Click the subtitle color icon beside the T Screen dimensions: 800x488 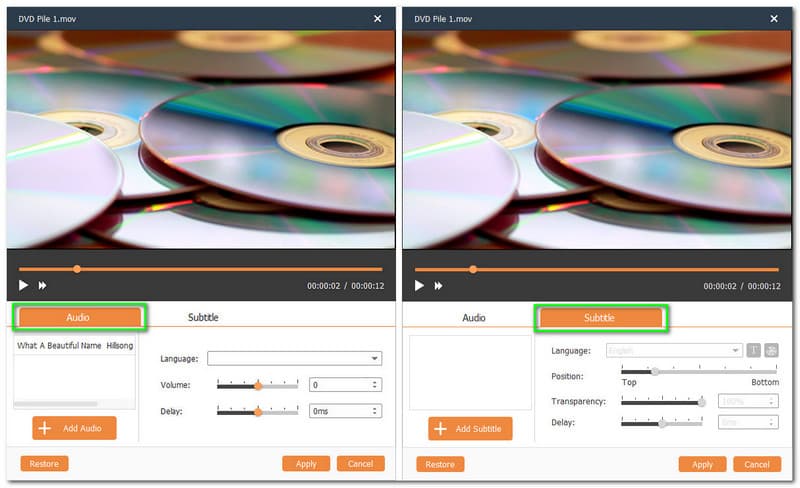(771, 351)
